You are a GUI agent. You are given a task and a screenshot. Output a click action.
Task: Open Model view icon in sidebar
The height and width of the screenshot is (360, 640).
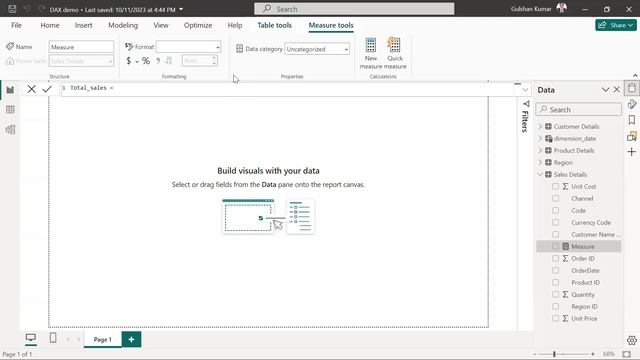(x=10, y=130)
